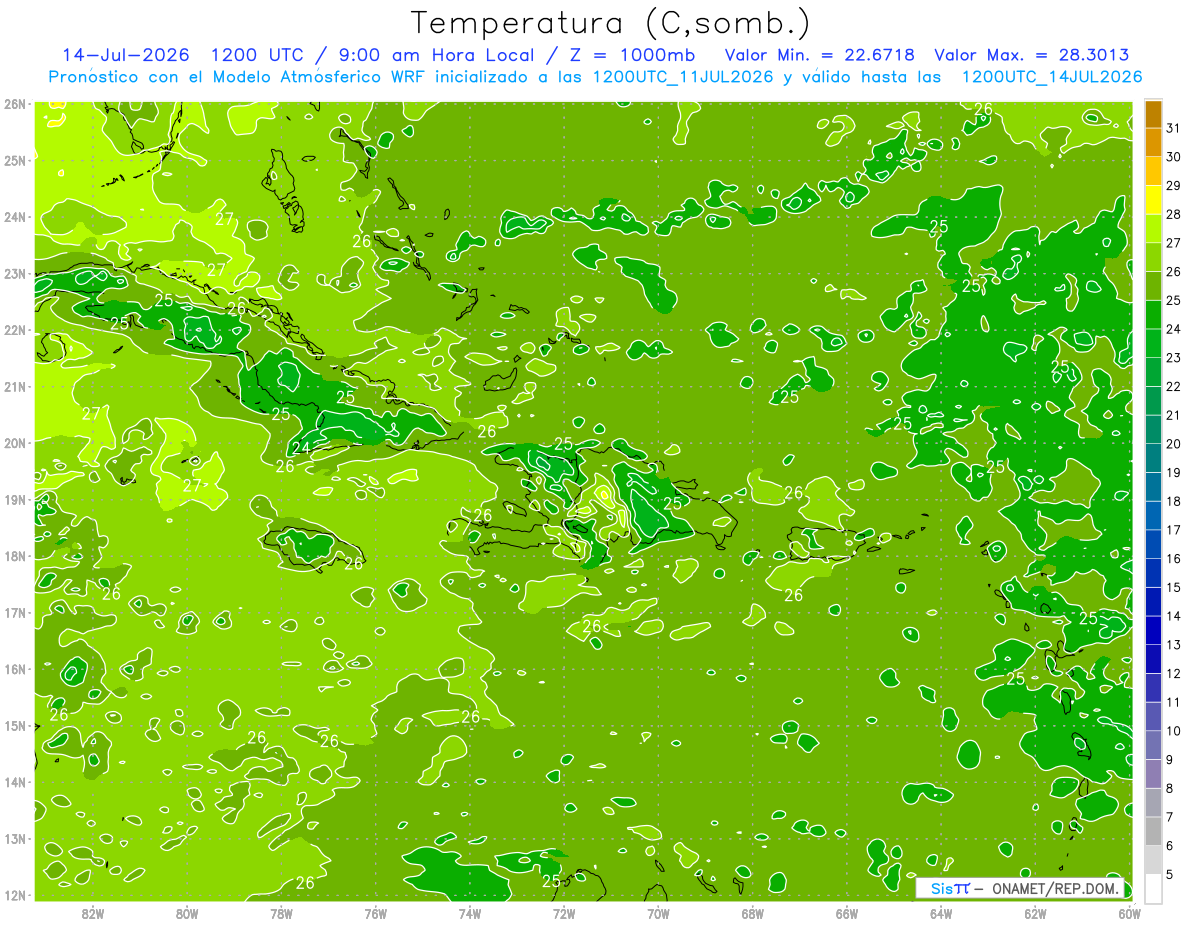Click the "12N" latitude axis label
1200x927 pixels.
14,895
